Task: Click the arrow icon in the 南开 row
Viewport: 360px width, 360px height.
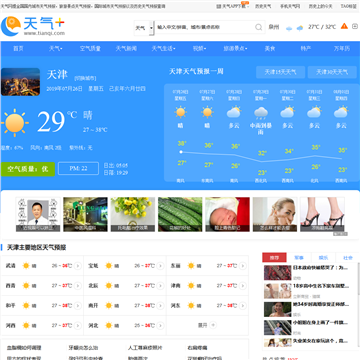Action: click(x=160, y=305)
